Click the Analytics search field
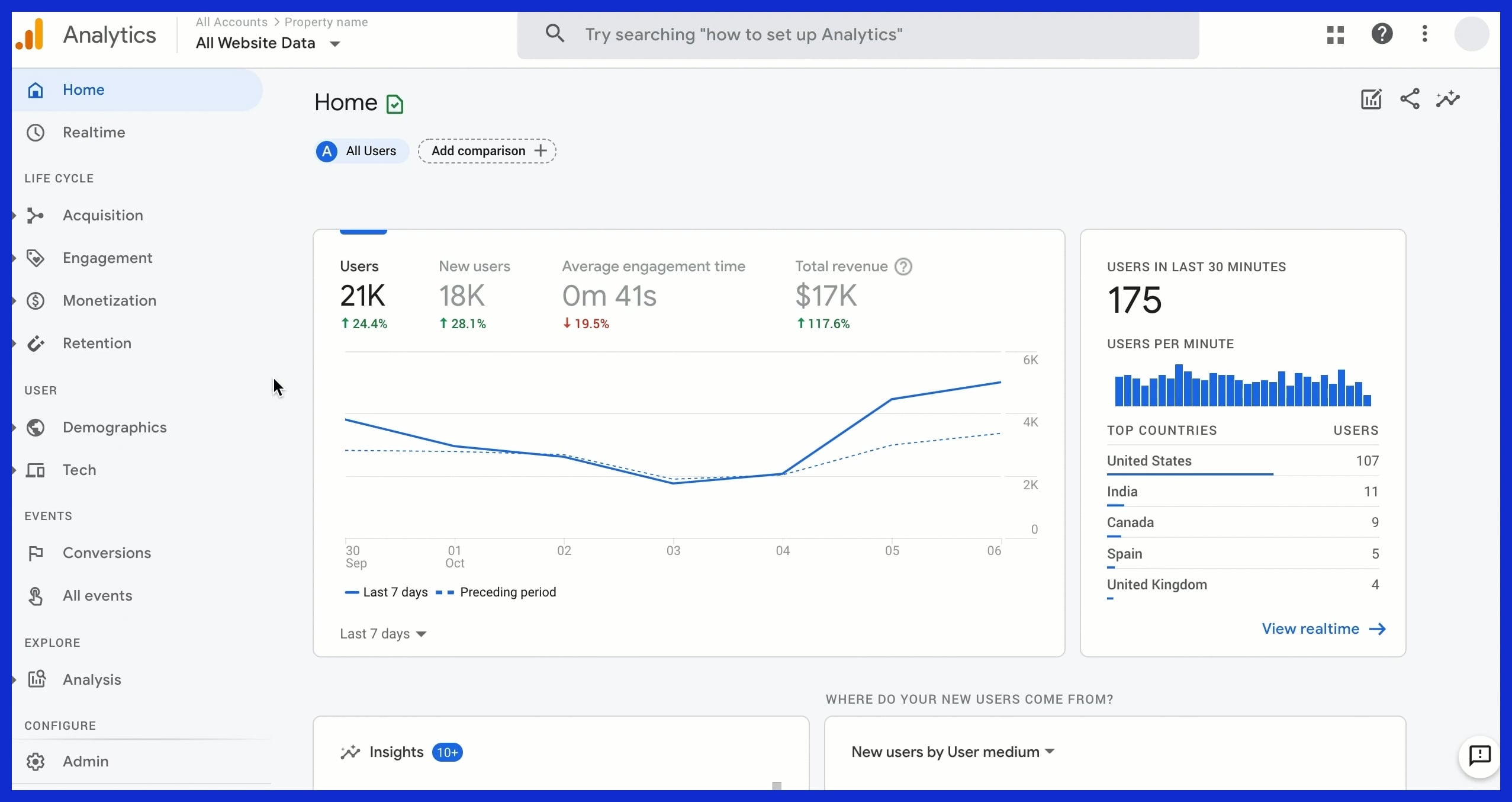1512x802 pixels. (x=857, y=34)
